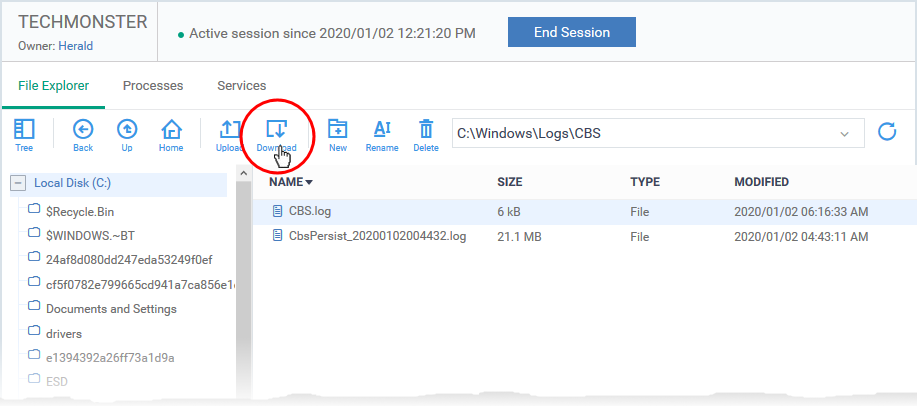The image size is (917, 406).
Task: Open the path history dropdown
Action: pos(845,133)
